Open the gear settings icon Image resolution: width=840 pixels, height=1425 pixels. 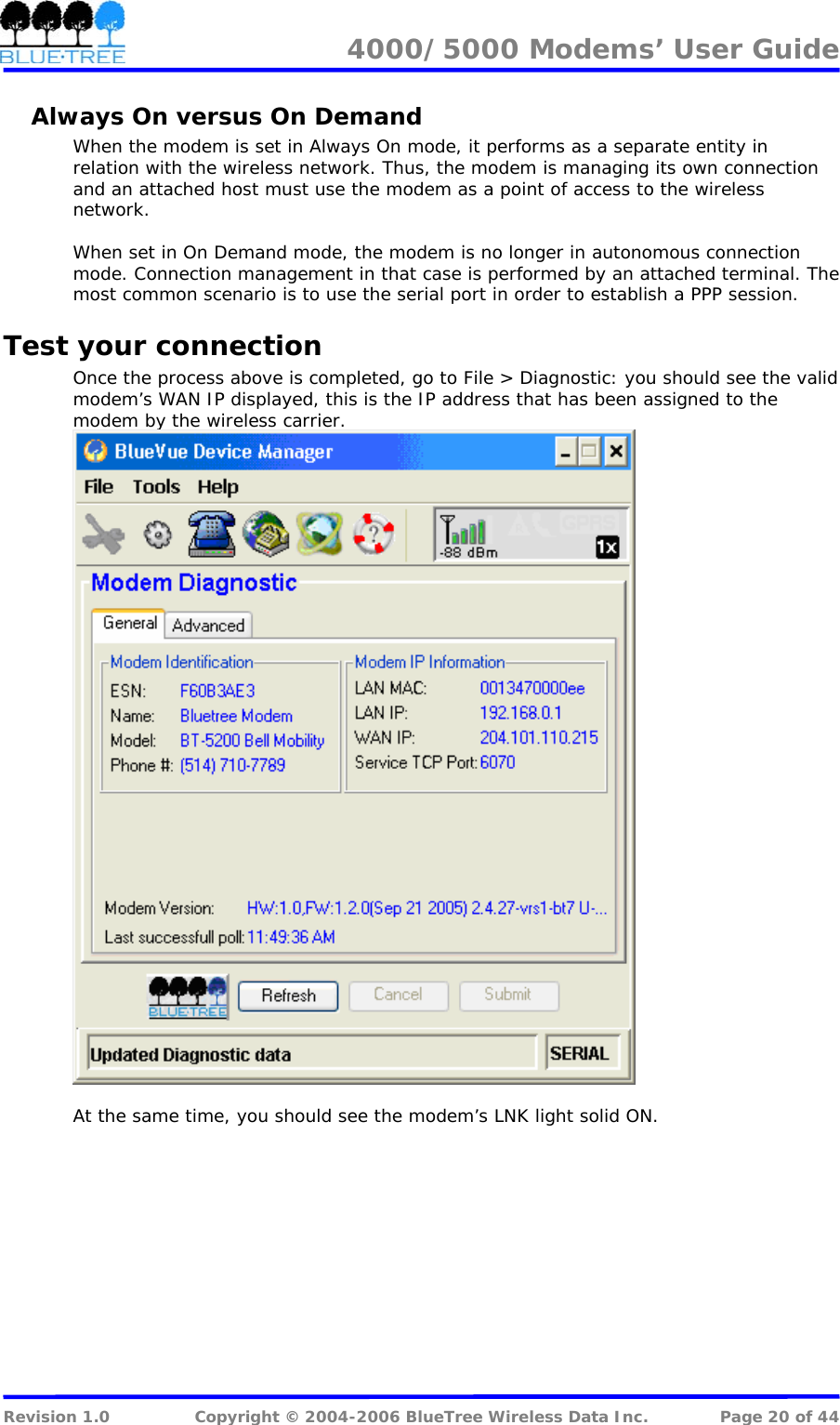(158, 534)
